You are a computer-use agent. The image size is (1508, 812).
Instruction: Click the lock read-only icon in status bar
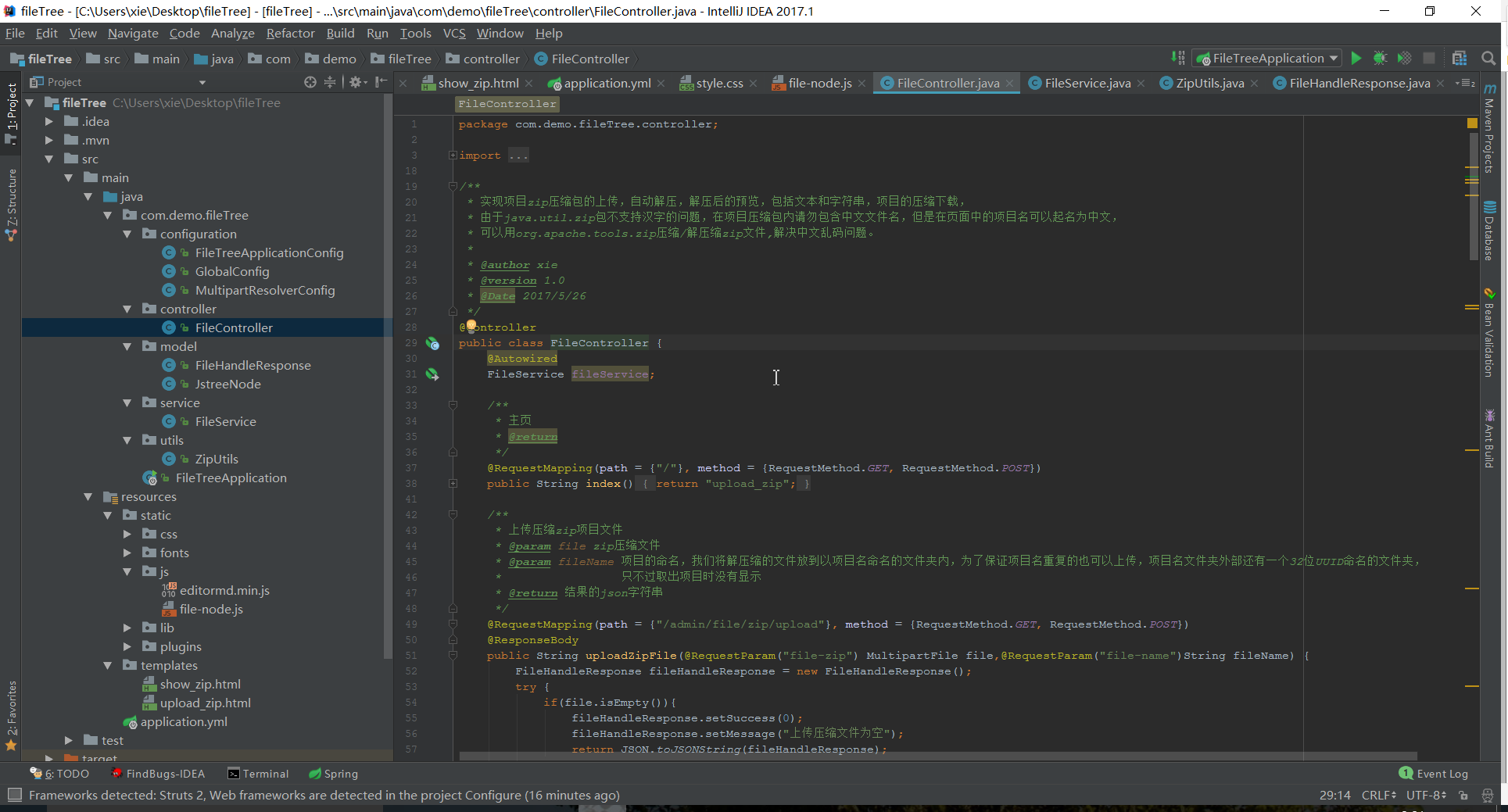[x=1463, y=796]
